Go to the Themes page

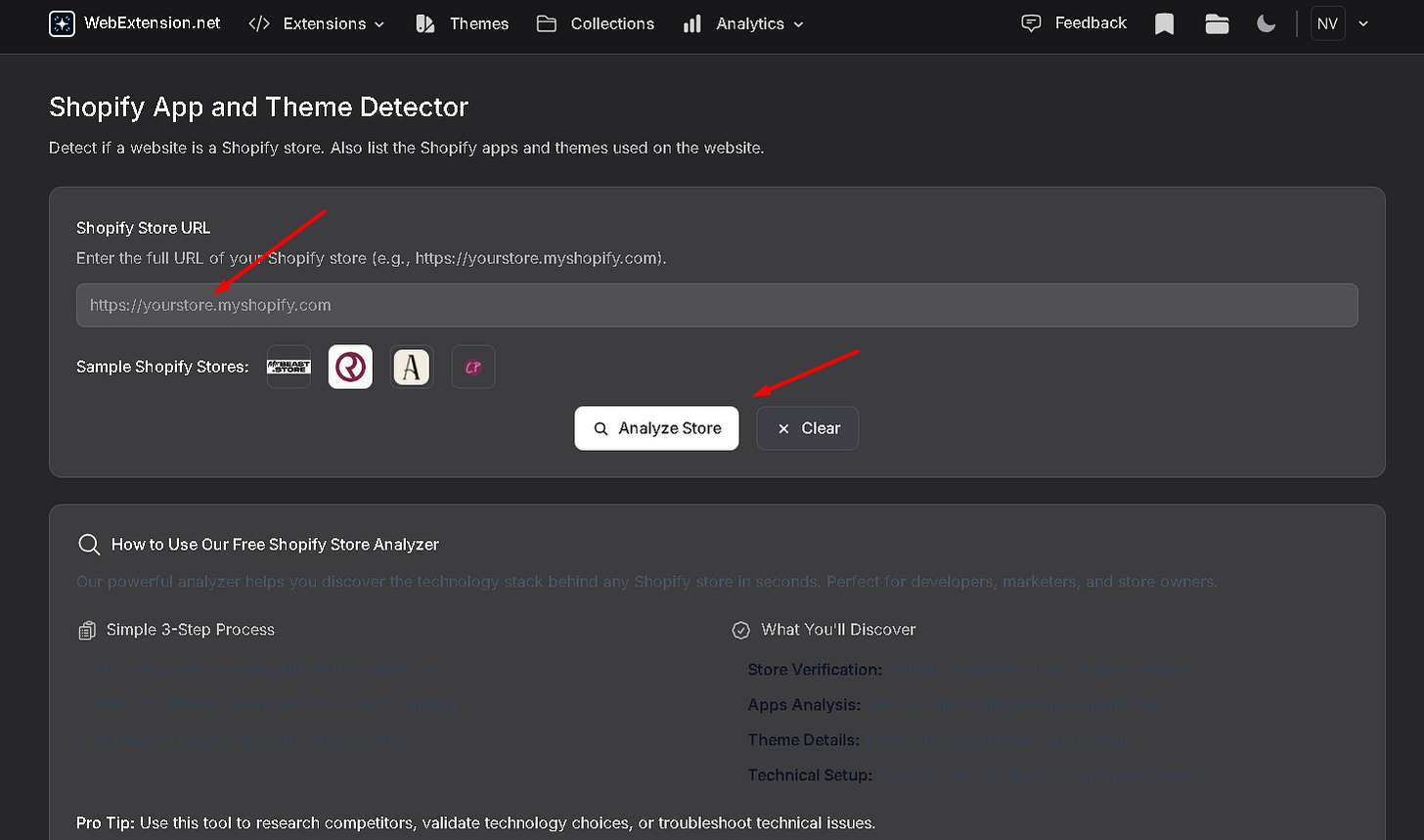tap(463, 23)
